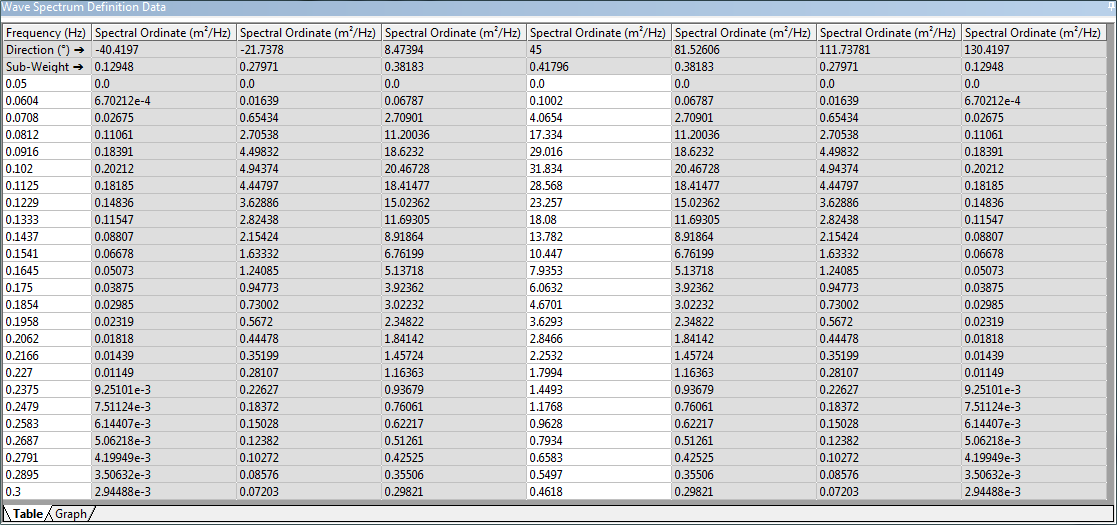Click the pin icon on the panel title bar

1111,6
